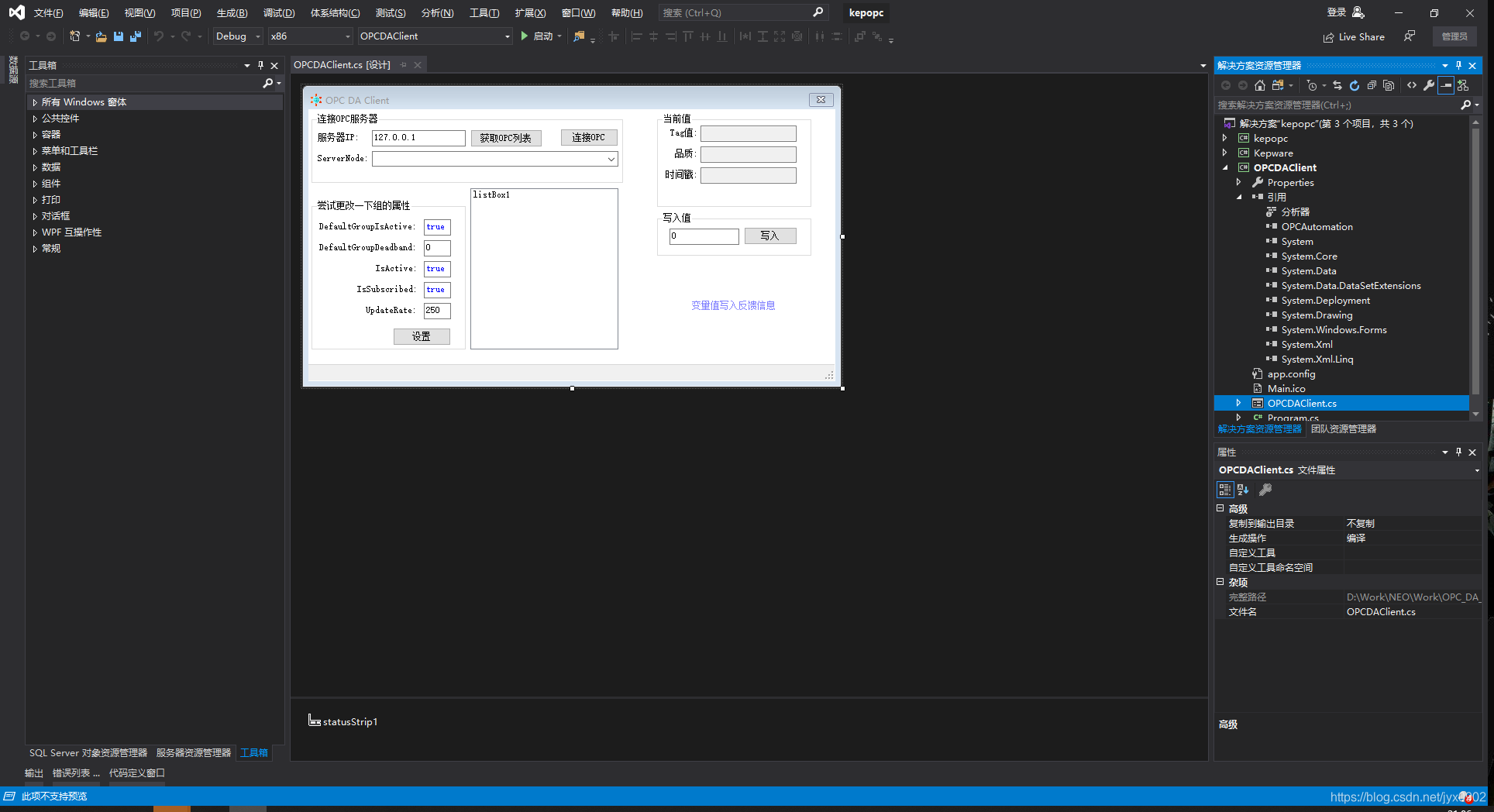The width and height of the screenshot is (1494, 812).
Task: Select the Refresh icon in Solution Explorer toolbar
Action: [x=1355, y=85]
